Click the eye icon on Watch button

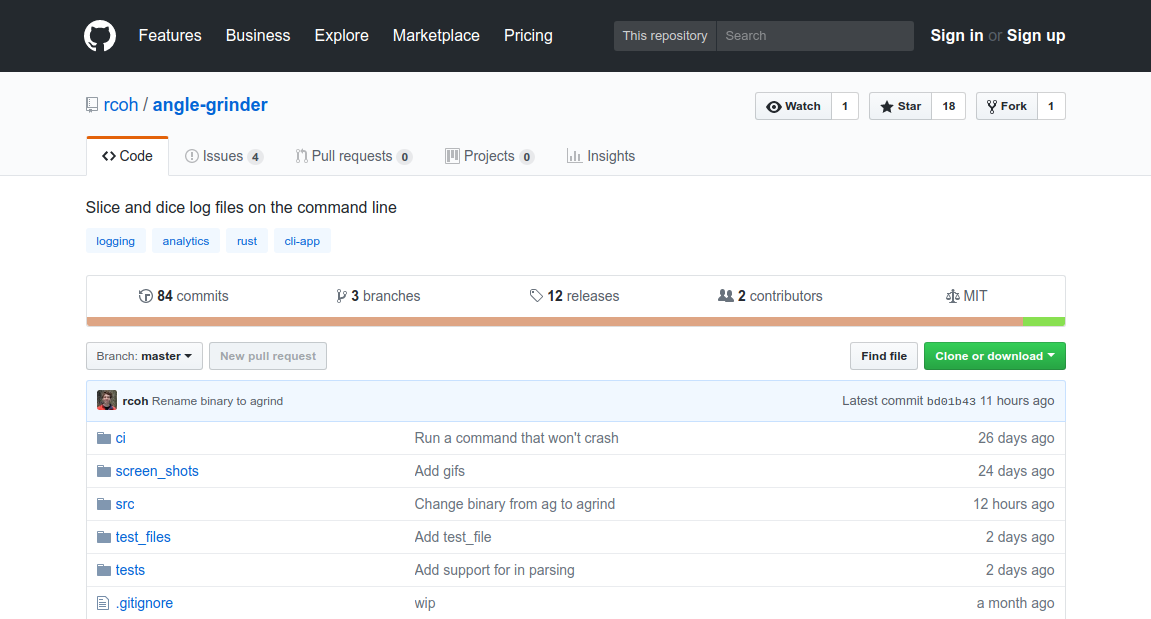pyautogui.click(x=774, y=106)
